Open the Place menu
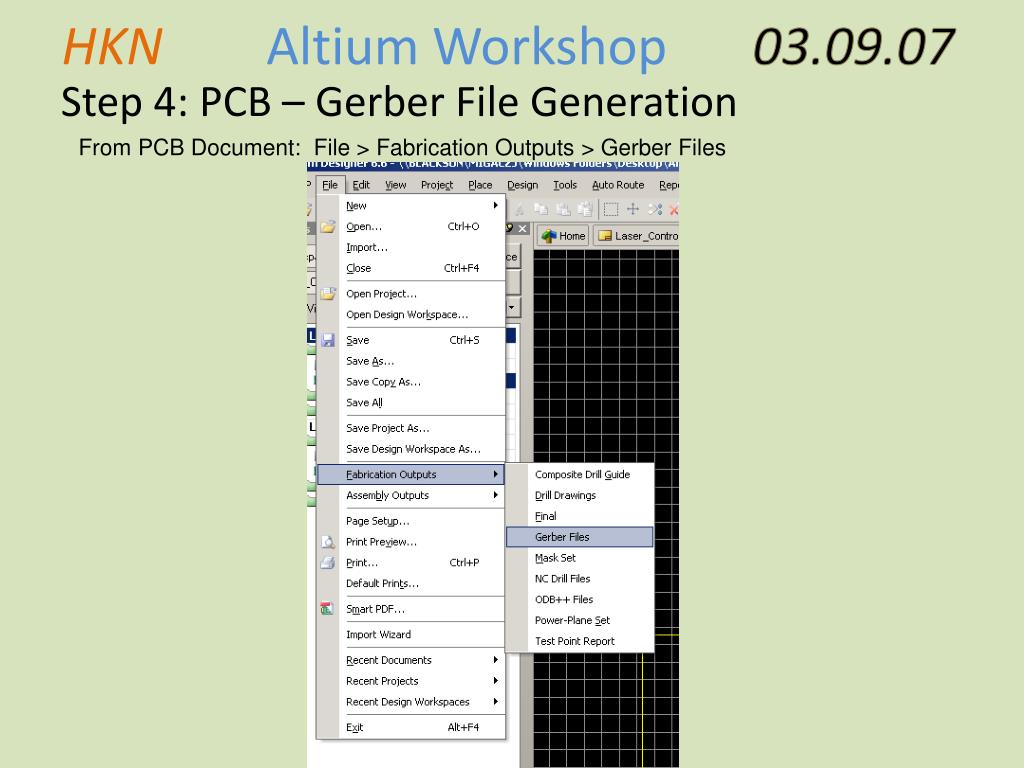The width and height of the screenshot is (1024, 768). click(480, 185)
